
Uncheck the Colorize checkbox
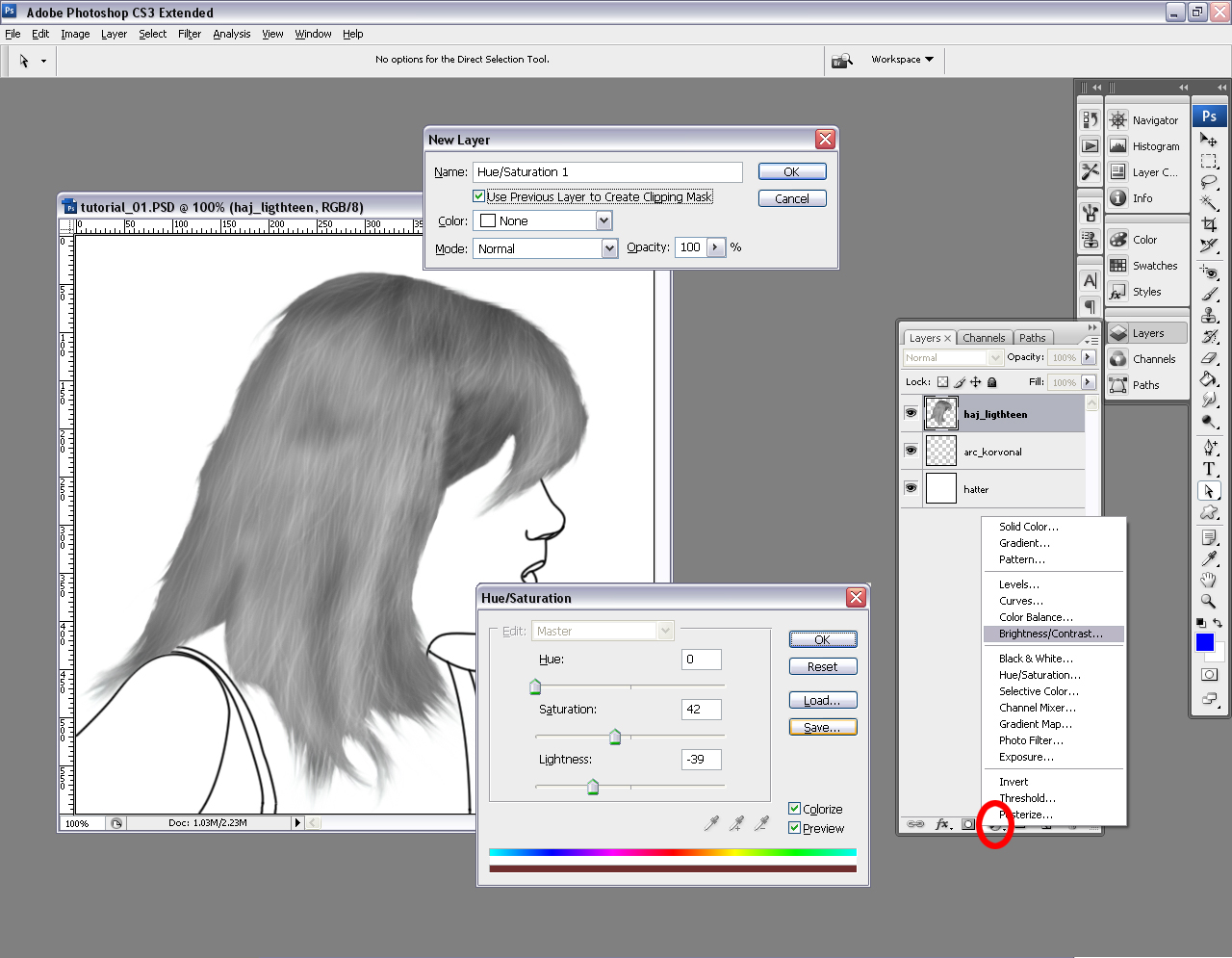[795, 809]
